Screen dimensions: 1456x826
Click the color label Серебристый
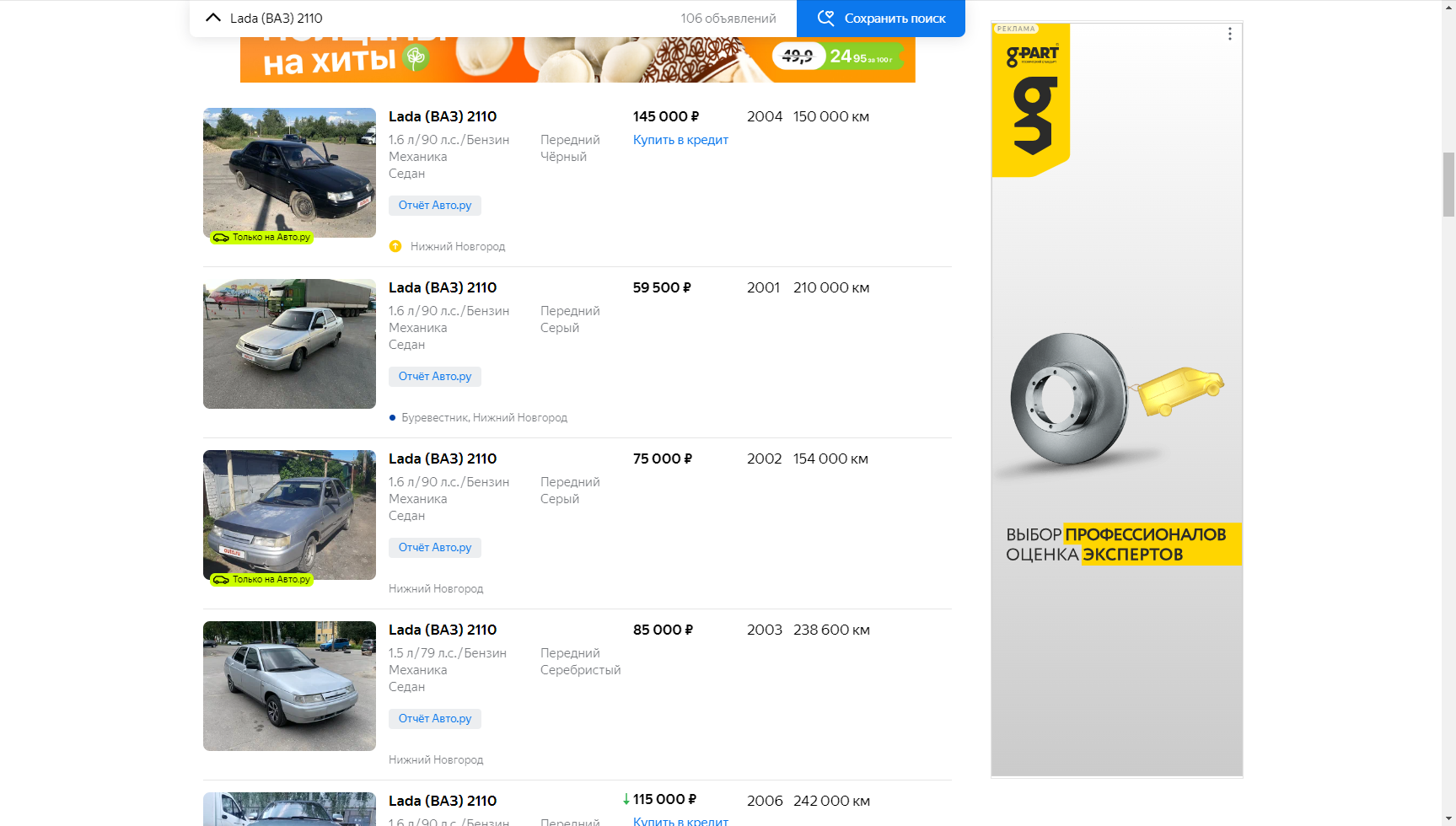click(x=580, y=670)
